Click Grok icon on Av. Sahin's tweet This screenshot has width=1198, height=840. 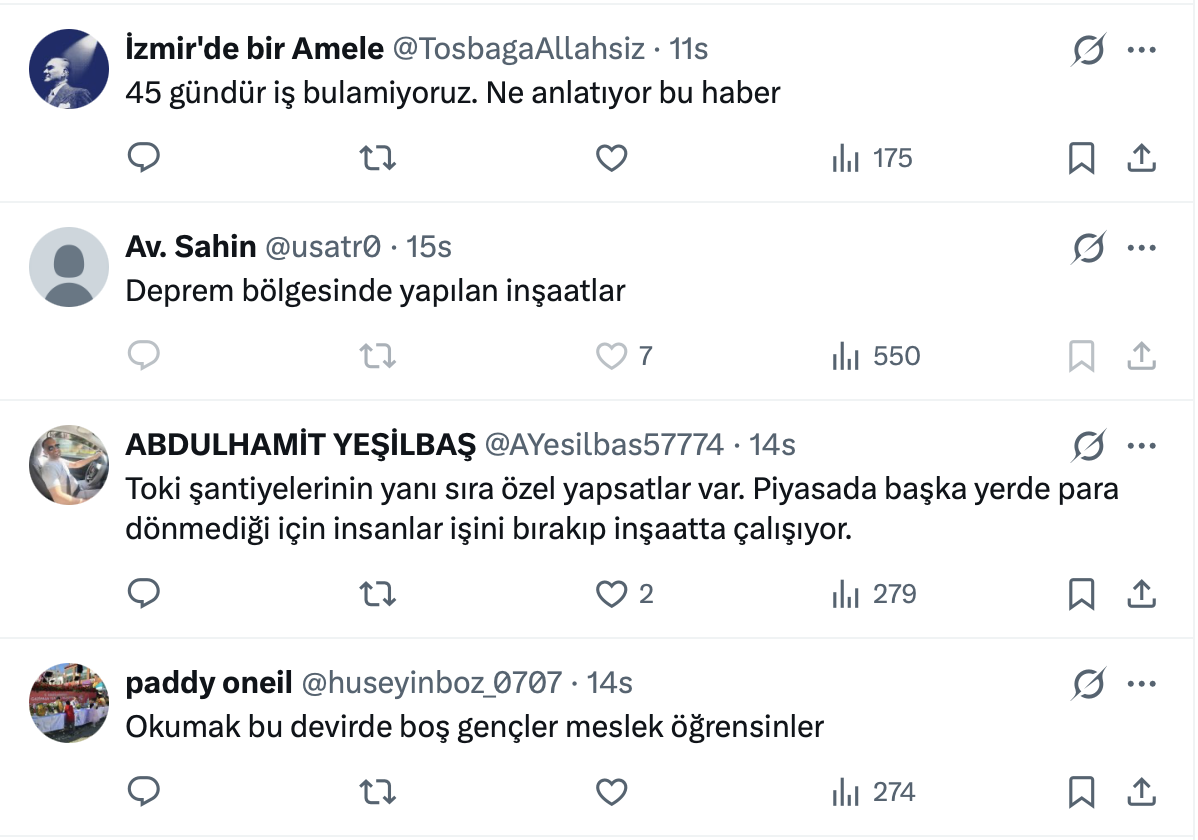[1087, 247]
